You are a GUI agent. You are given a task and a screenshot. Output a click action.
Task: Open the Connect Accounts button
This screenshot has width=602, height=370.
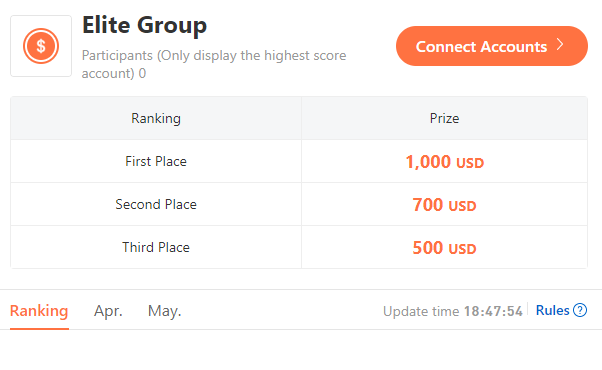click(492, 46)
